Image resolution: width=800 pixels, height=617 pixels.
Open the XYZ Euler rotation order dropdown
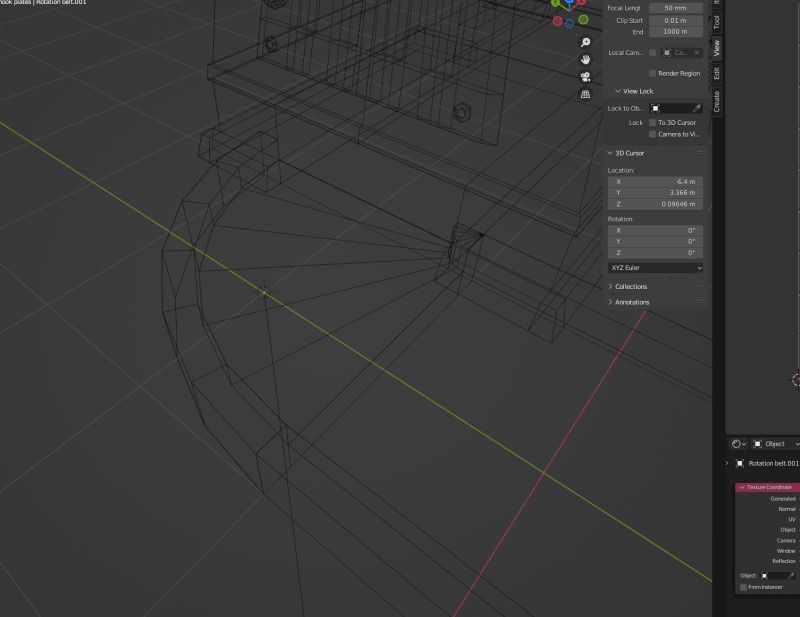pyautogui.click(x=655, y=267)
